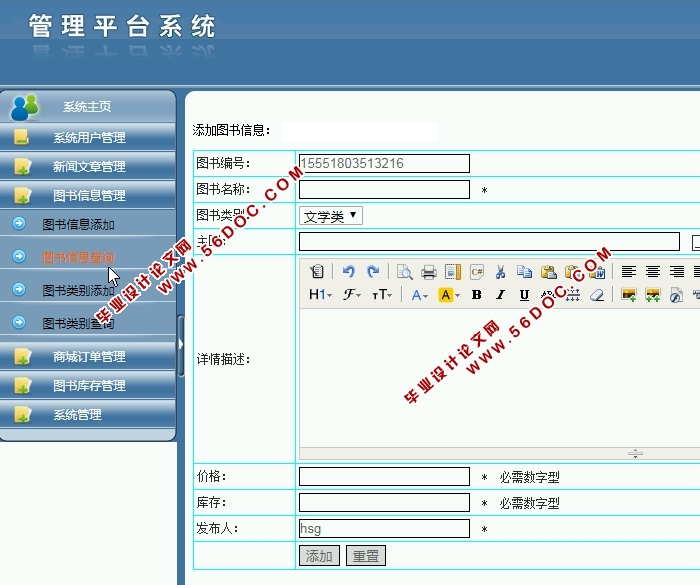Click the align center icon
This screenshot has height=585, width=700.
652,271
